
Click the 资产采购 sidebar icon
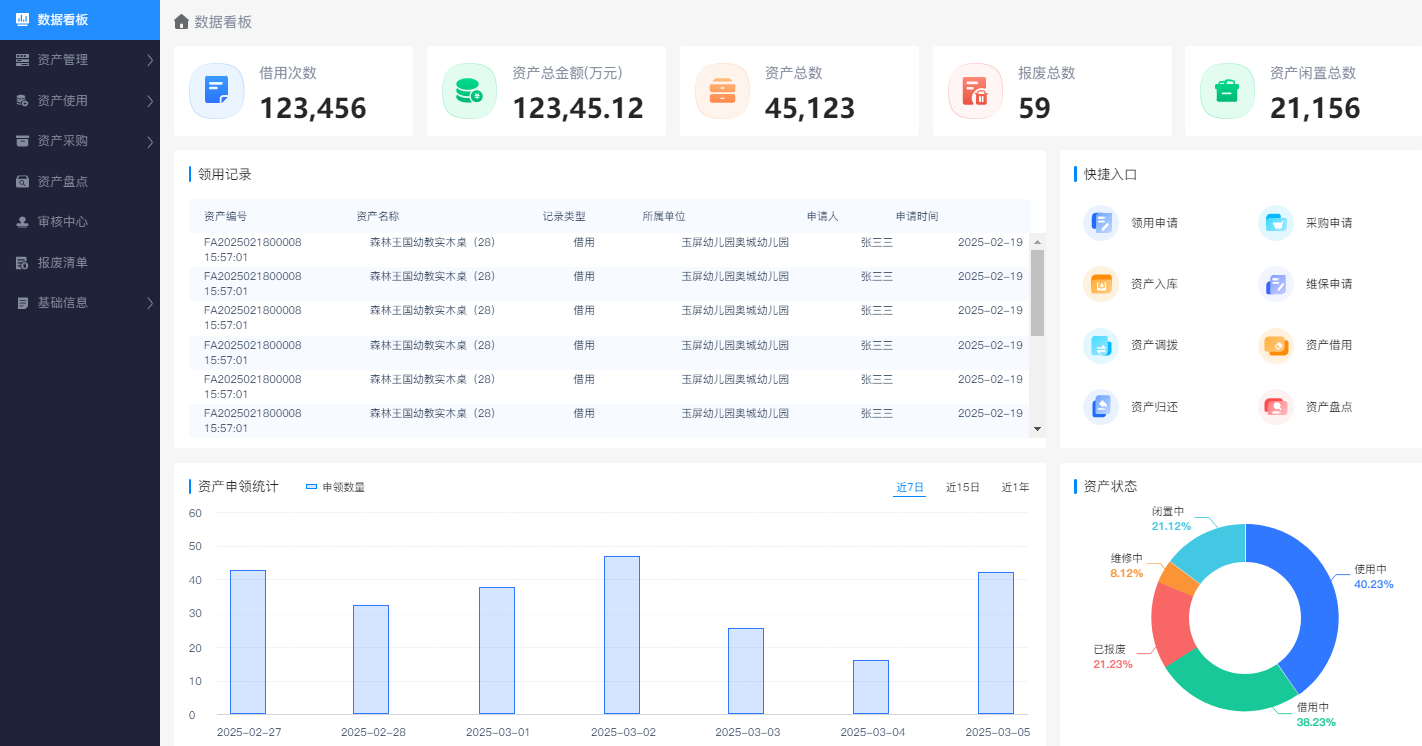22,141
